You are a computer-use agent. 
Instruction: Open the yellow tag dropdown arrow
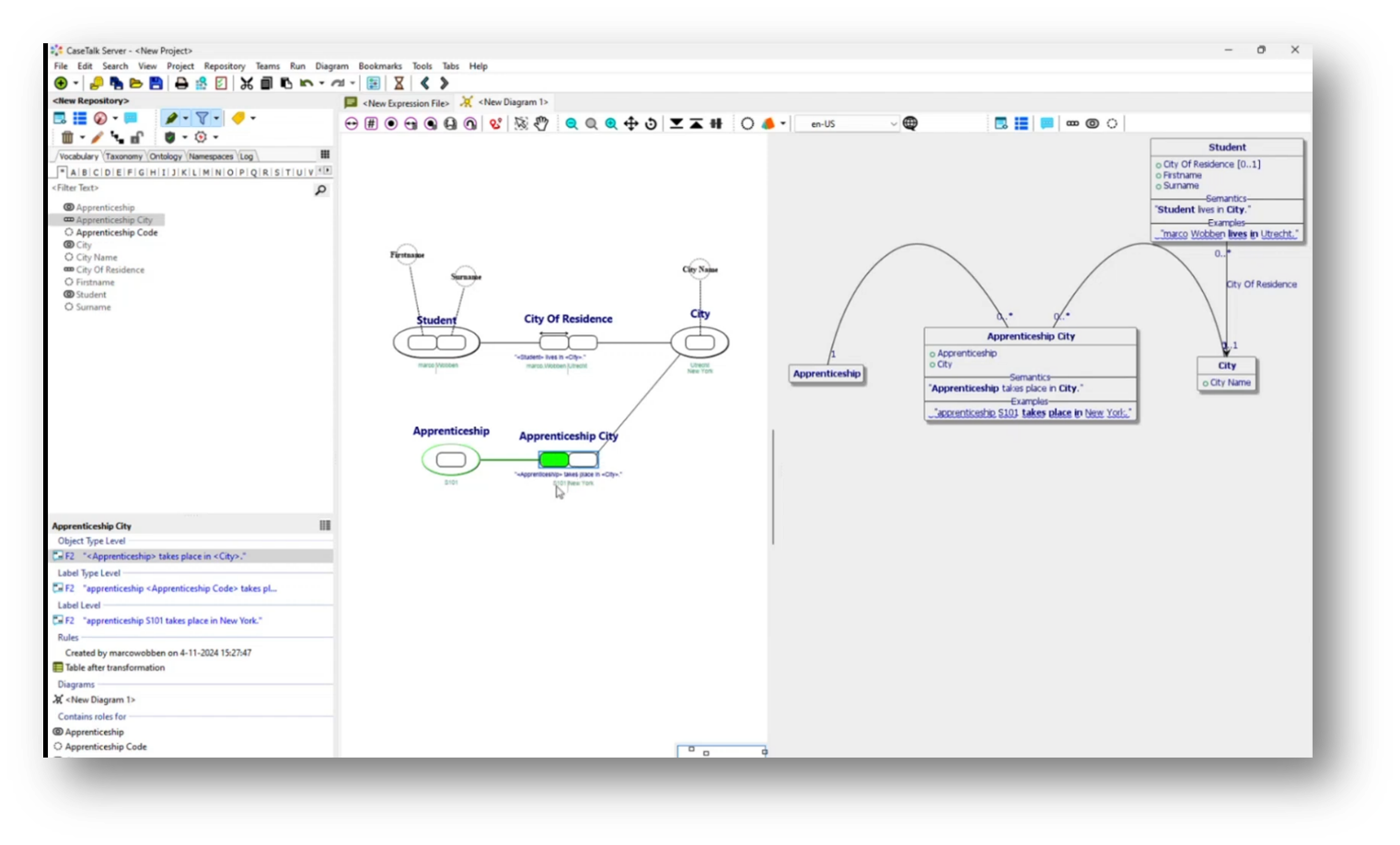coord(253,118)
